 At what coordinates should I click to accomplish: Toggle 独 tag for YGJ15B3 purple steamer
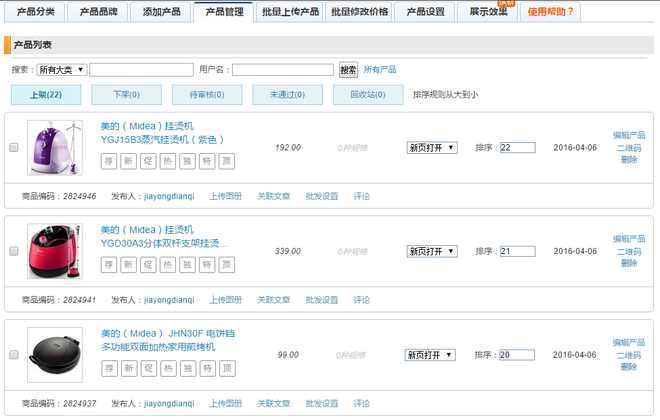187,161
